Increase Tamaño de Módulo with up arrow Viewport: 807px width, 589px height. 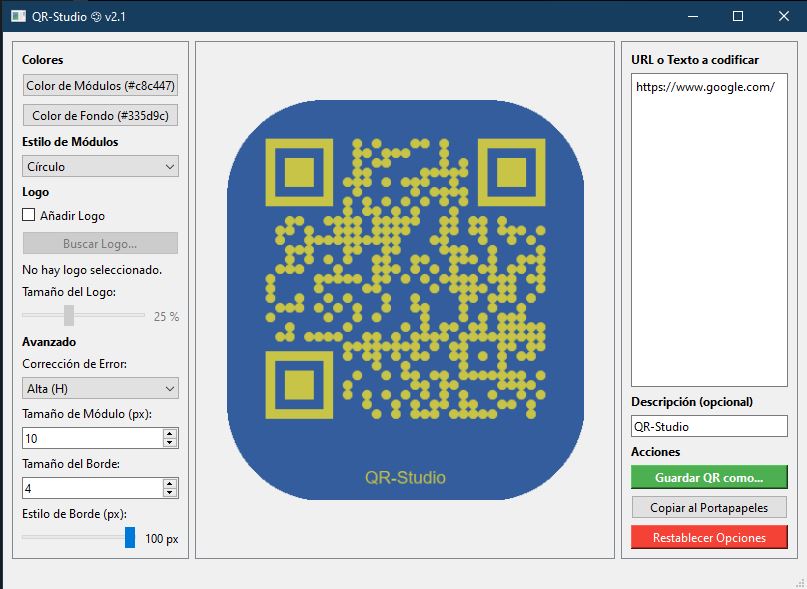pos(170,434)
